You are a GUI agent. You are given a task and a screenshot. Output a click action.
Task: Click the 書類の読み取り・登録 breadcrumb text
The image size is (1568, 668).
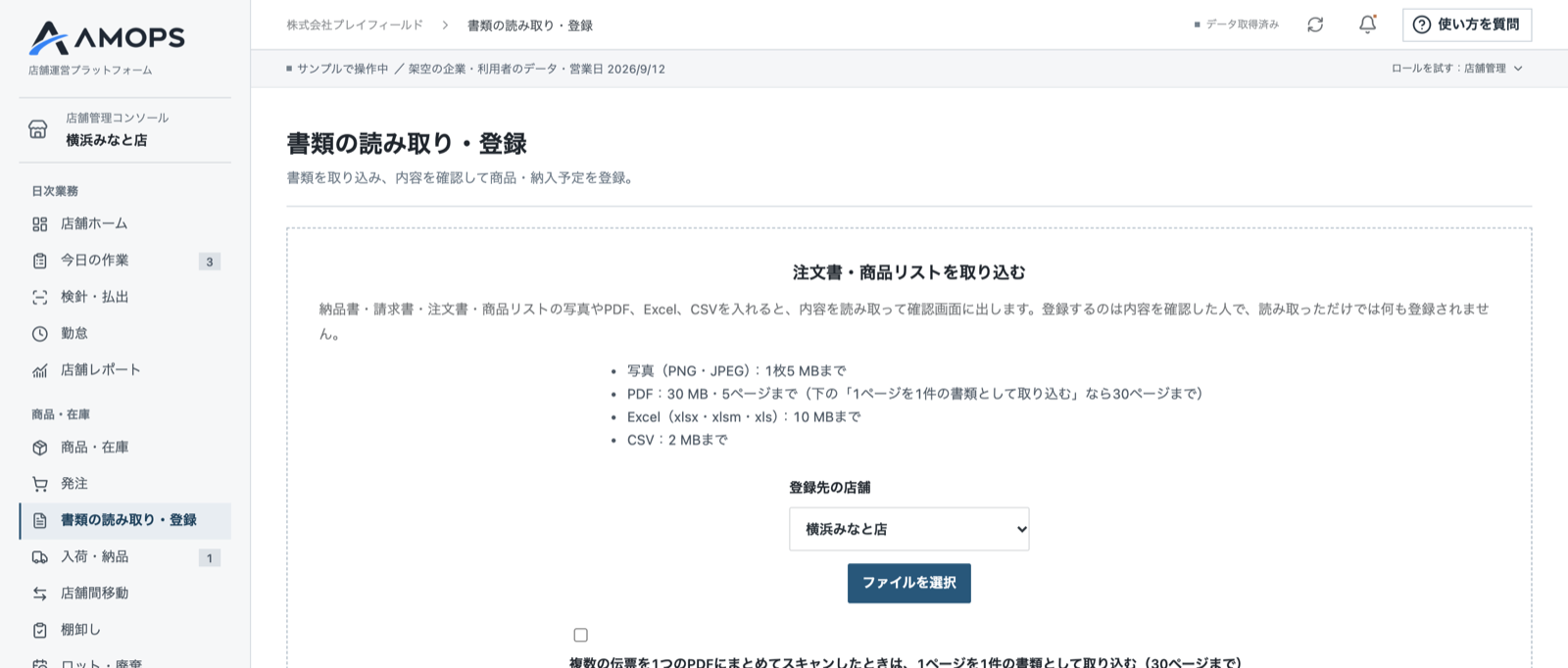tap(530, 25)
